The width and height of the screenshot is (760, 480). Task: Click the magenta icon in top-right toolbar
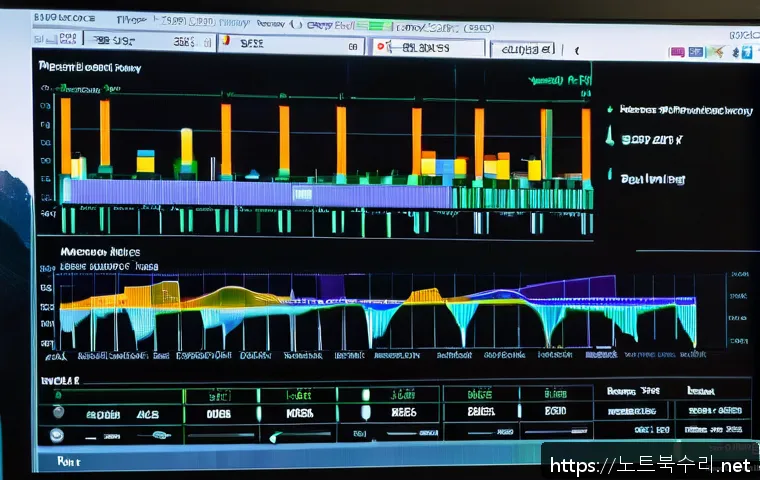pos(677,52)
